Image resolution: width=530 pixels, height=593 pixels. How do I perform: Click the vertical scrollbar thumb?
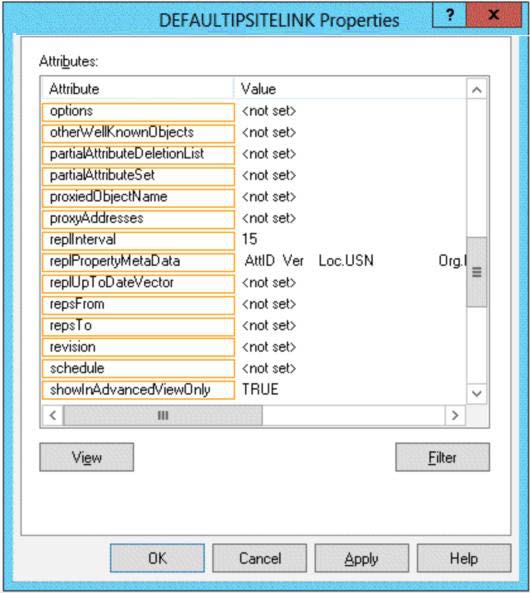[477, 272]
